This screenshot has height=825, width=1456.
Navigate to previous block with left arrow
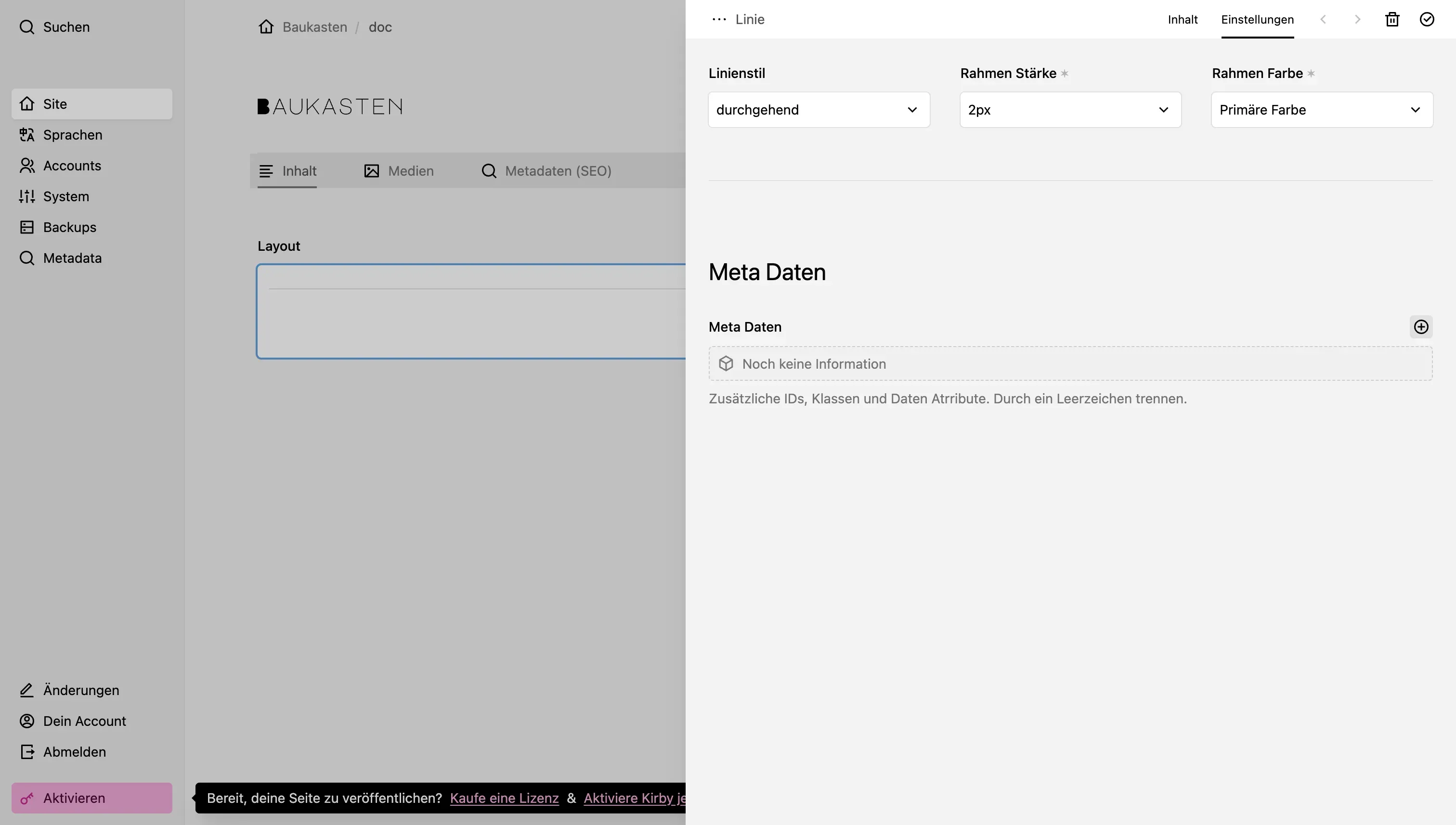pos(1324,19)
